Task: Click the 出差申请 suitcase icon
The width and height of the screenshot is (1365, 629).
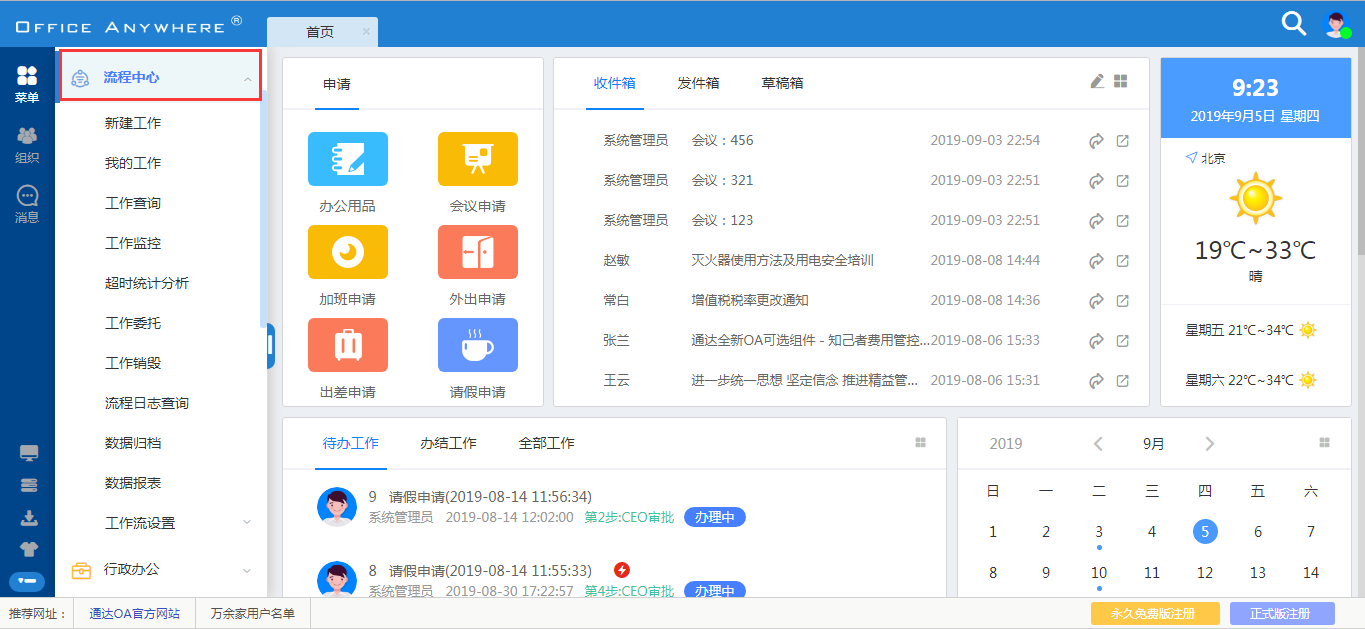Action: pyautogui.click(x=347, y=345)
